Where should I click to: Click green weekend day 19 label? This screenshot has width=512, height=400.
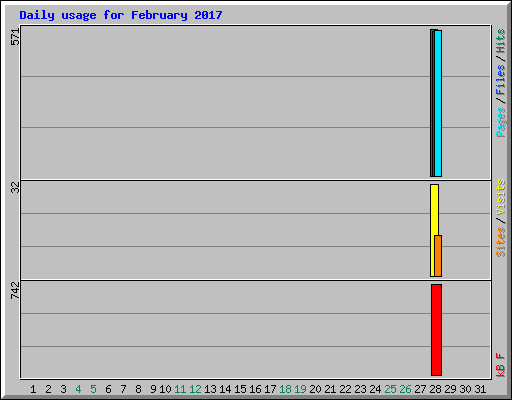pos(300,389)
